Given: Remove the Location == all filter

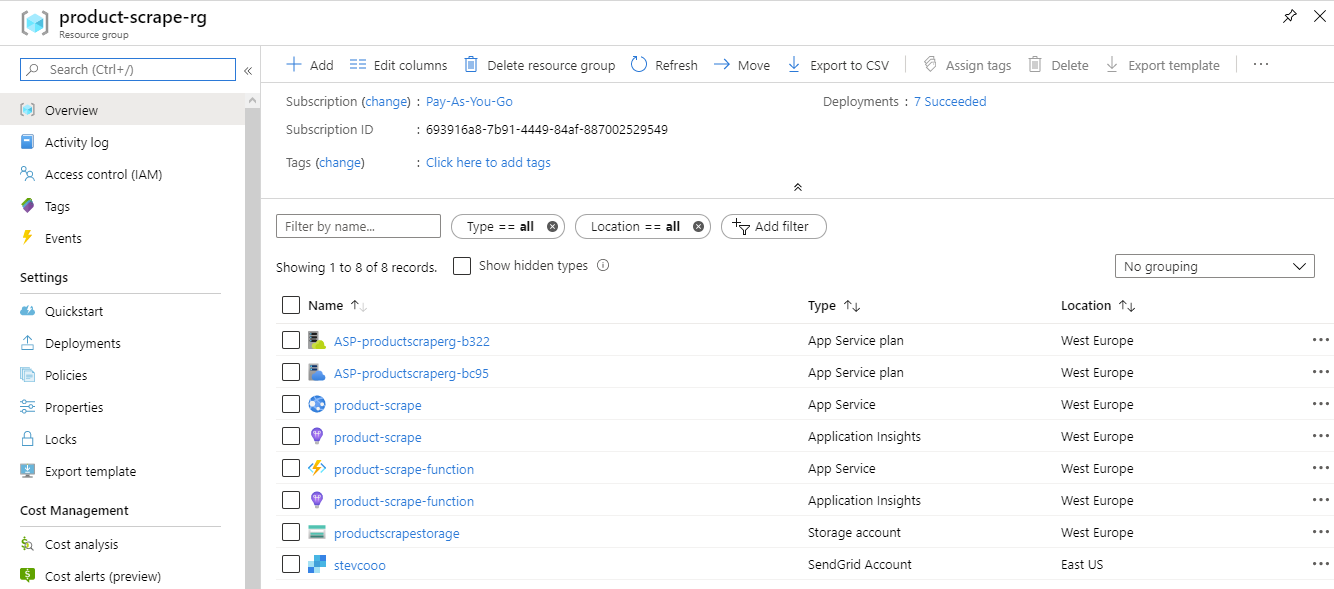Looking at the screenshot, I should pyautogui.click(x=698, y=226).
